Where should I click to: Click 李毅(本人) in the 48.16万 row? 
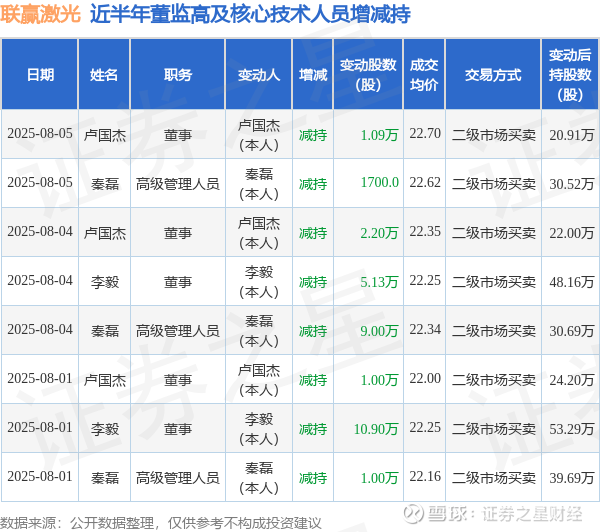(259, 282)
